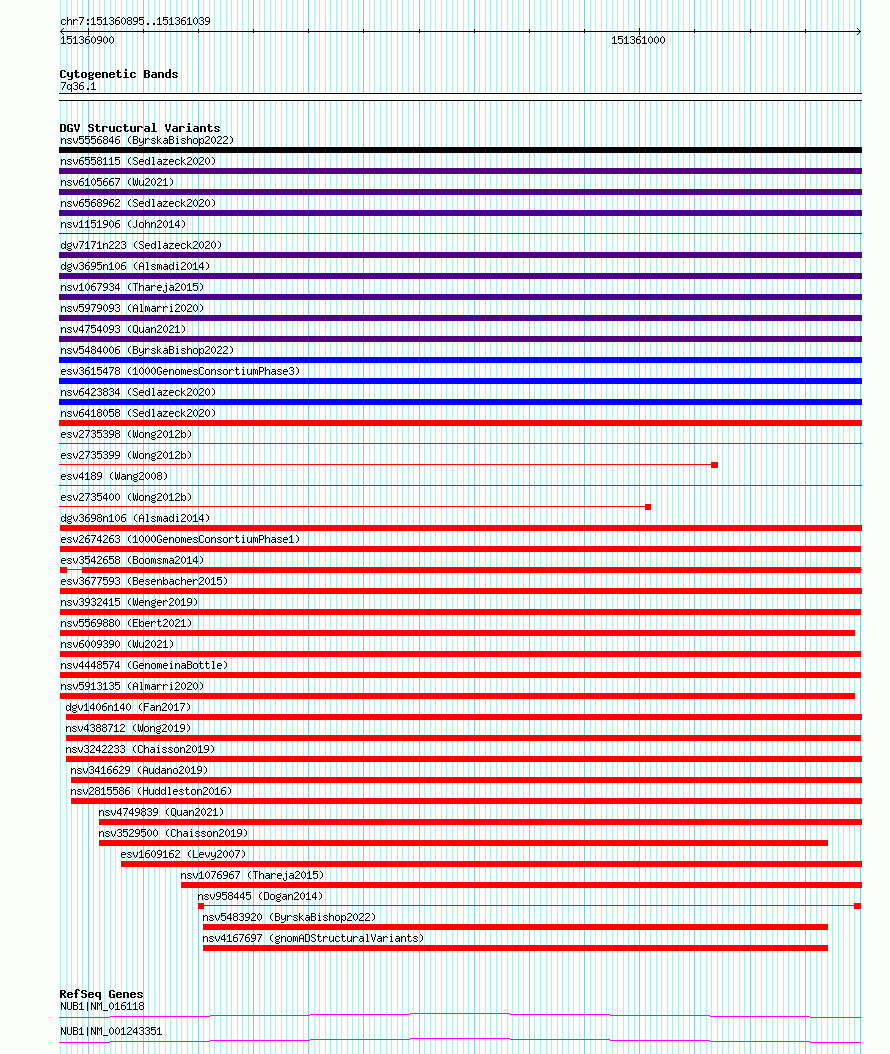The height and width of the screenshot is (1054, 890).
Task: Open dgv7171n223 (Sedlazeck2020) entry
Action: click(x=141, y=245)
